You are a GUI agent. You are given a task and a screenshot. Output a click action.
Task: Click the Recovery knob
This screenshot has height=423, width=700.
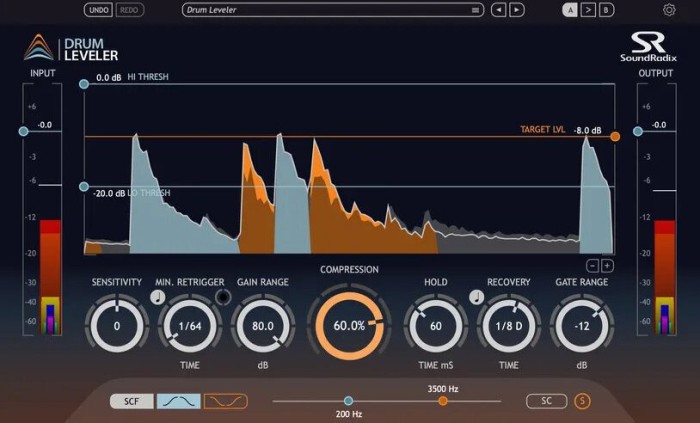pos(509,326)
